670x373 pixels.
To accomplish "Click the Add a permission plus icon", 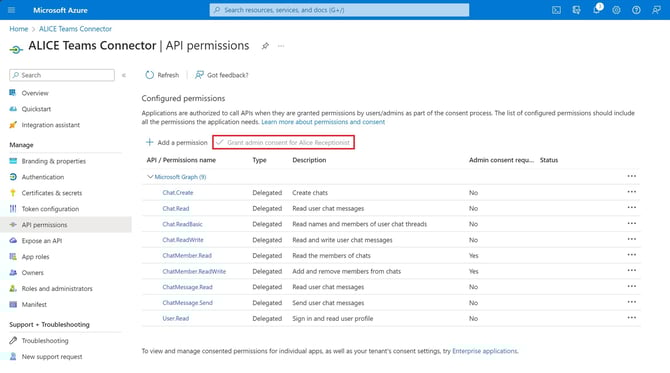I will tap(150, 142).
